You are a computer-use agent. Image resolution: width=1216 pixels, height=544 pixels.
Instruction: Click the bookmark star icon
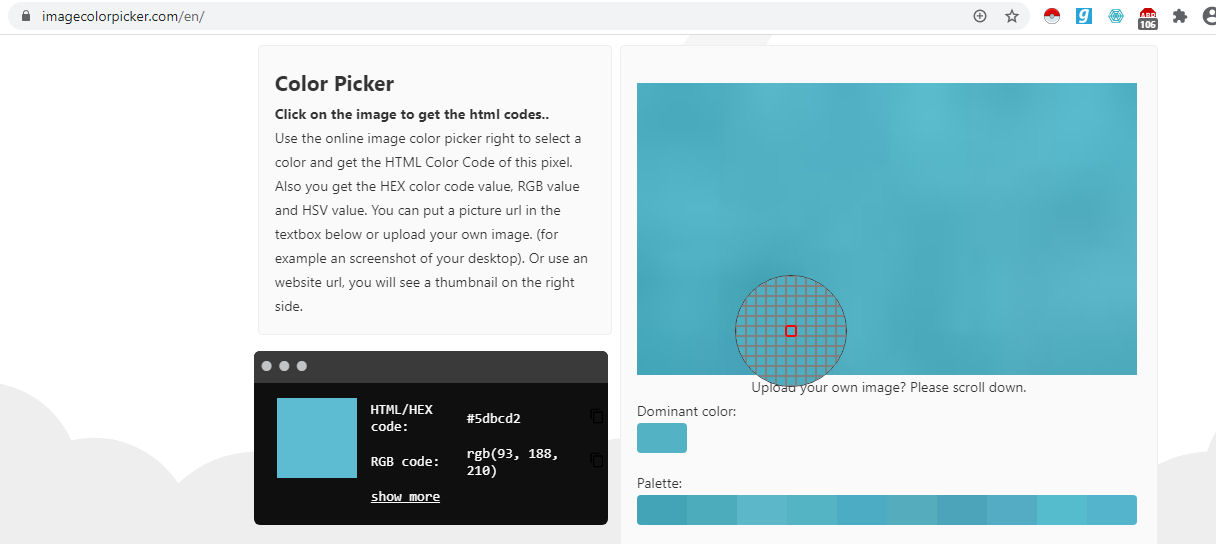tap(1012, 16)
